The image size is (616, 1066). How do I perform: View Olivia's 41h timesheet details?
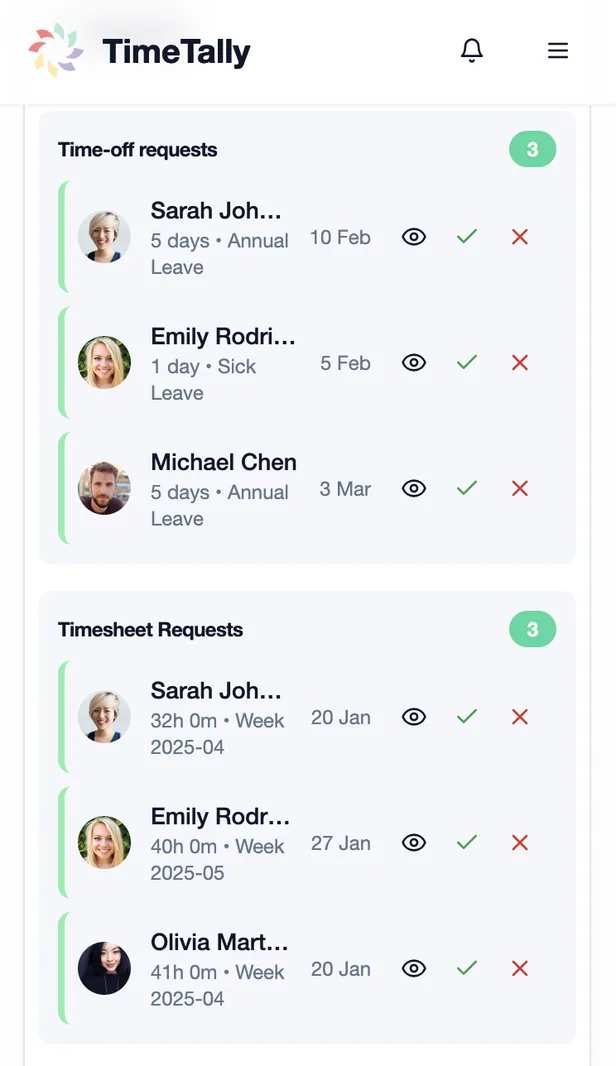[414, 969]
